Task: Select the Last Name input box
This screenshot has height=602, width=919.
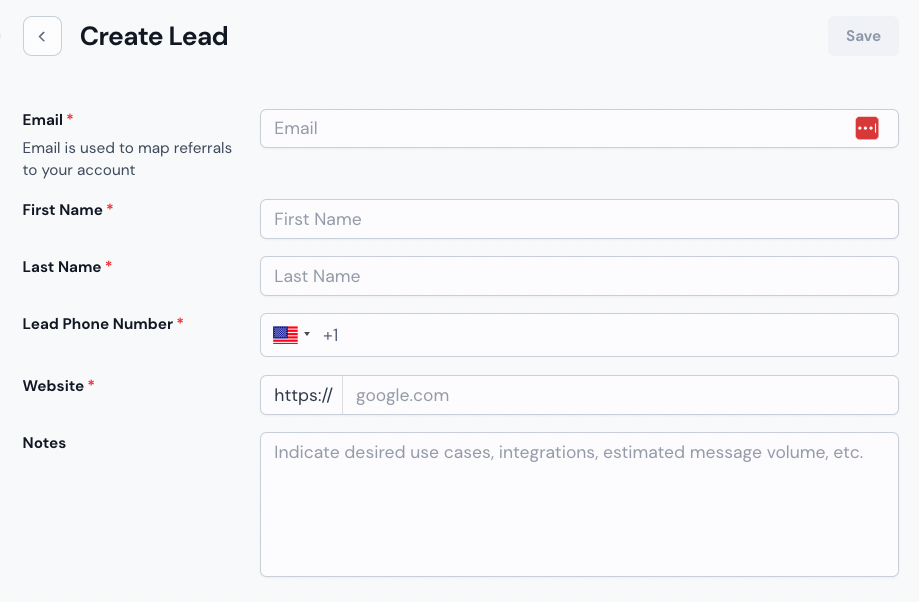Action: 579,276
